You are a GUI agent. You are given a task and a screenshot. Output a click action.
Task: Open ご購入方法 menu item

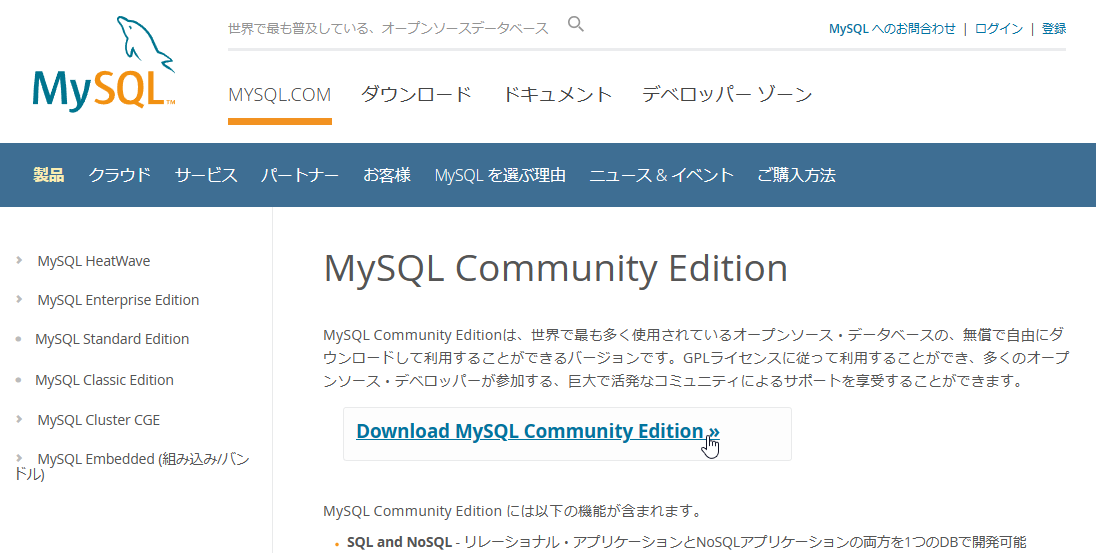click(796, 175)
